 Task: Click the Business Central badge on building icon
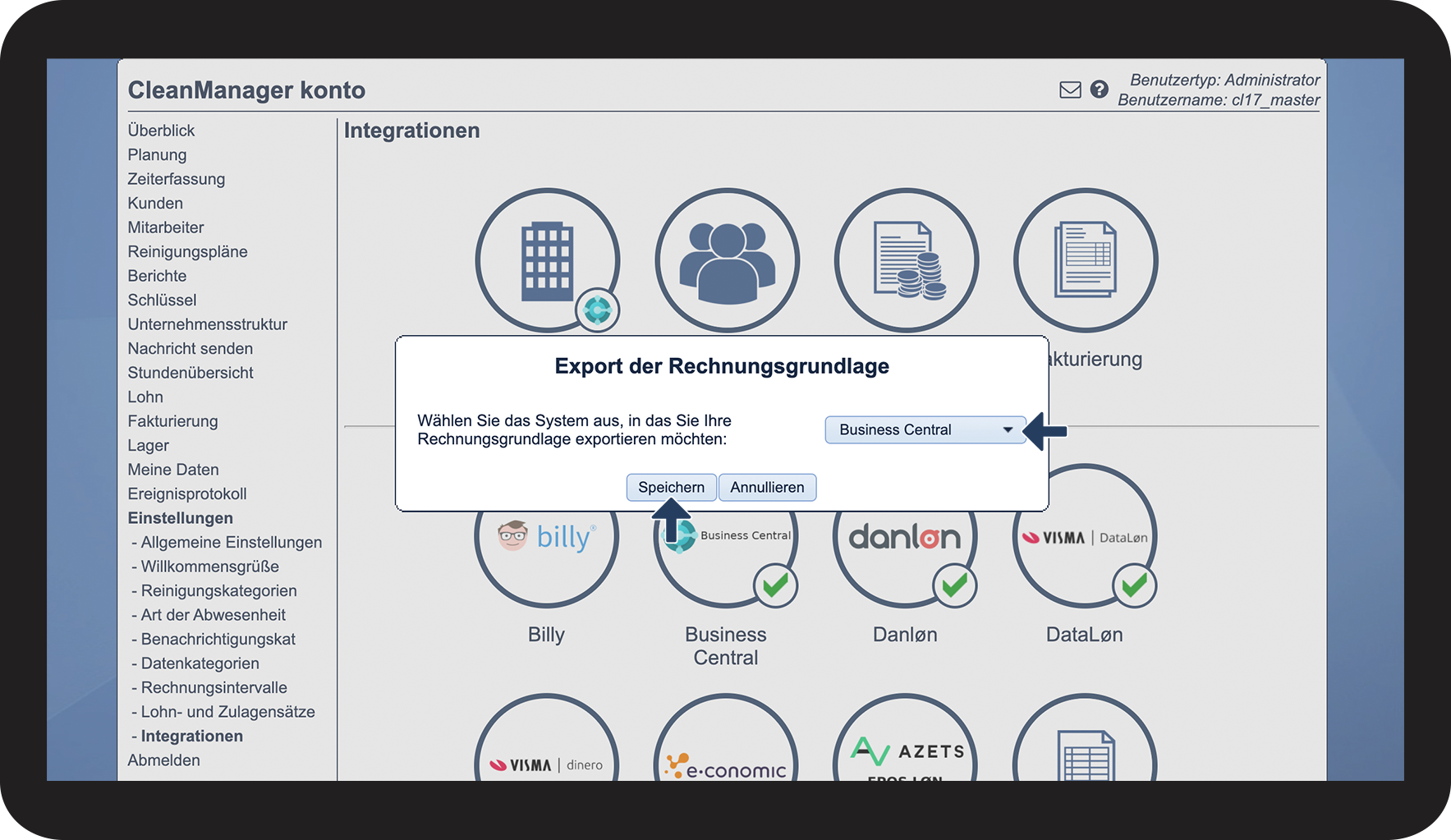(597, 310)
